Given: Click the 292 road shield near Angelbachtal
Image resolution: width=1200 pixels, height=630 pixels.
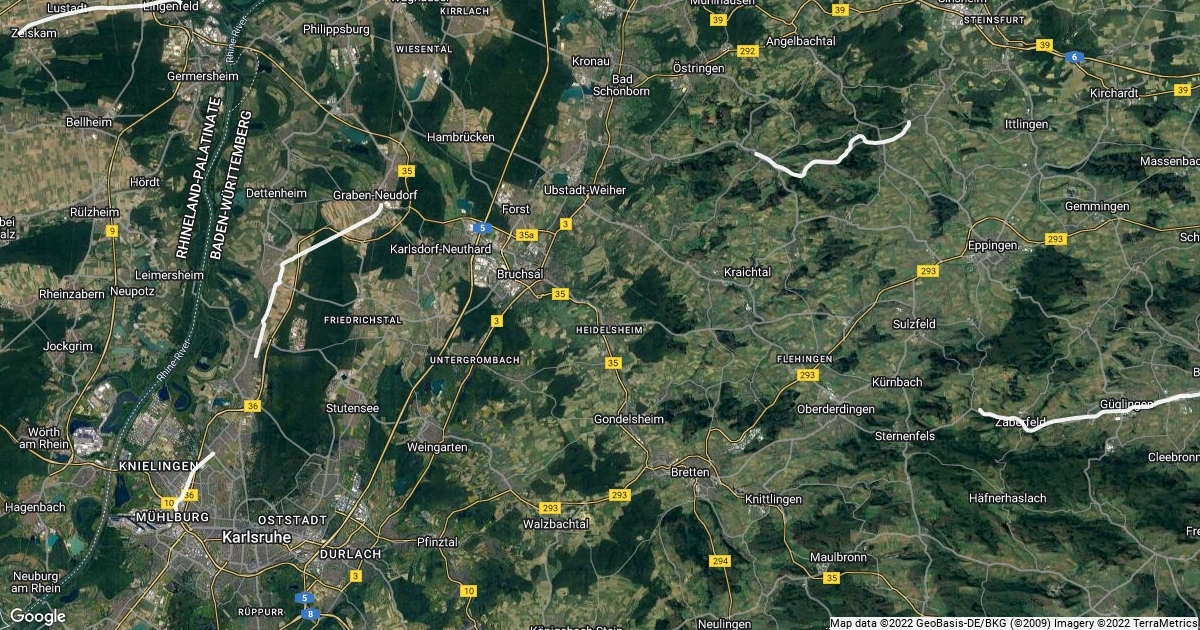Looking at the screenshot, I should coord(746,50).
